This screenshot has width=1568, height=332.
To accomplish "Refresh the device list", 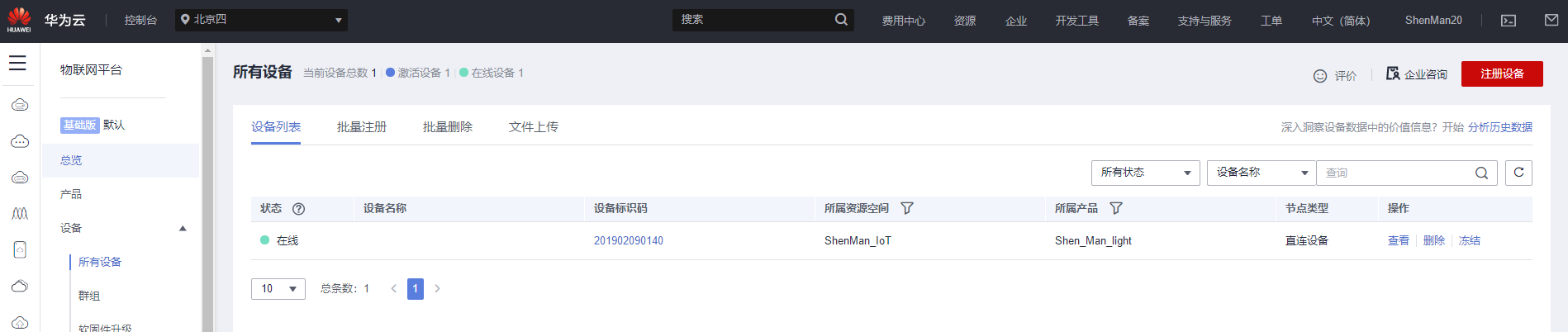I will pyautogui.click(x=1518, y=173).
